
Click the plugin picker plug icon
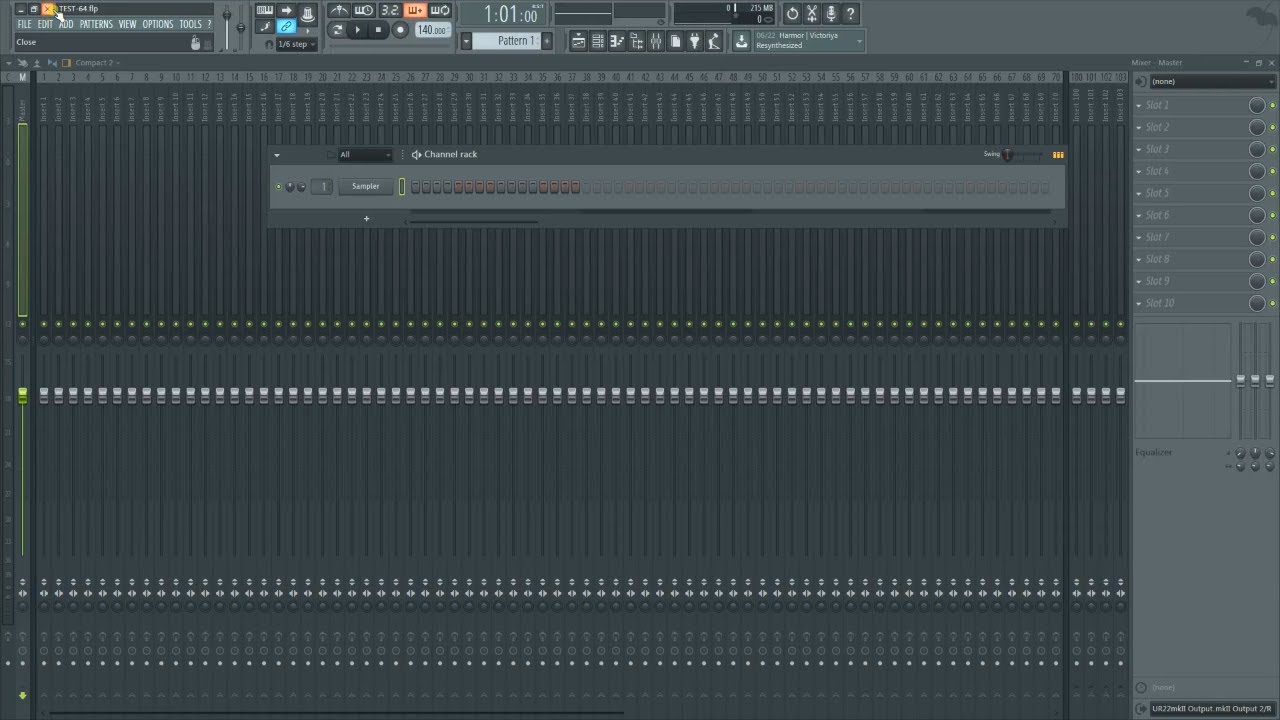coord(695,41)
